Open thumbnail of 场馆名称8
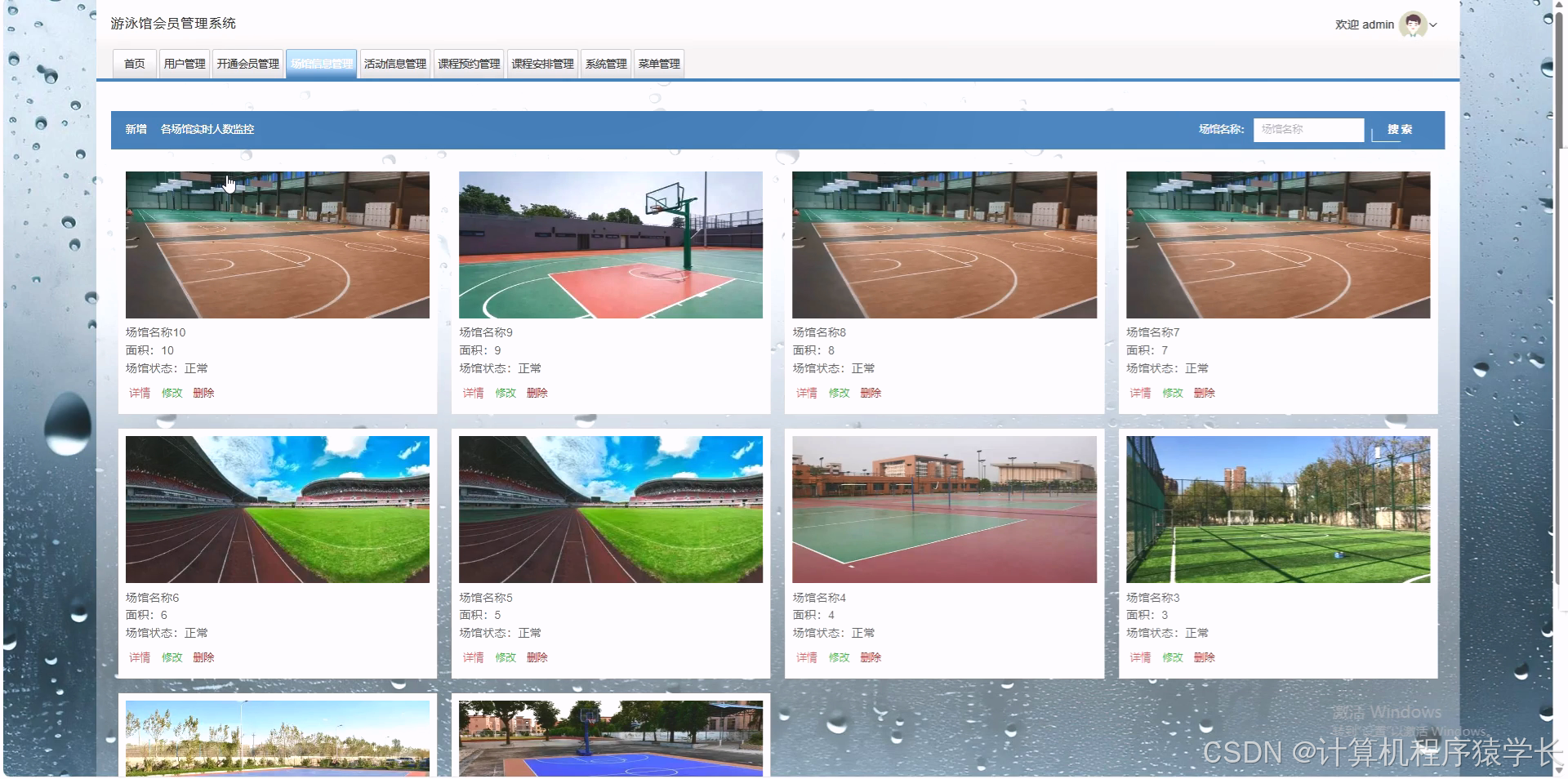 pos(945,245)
